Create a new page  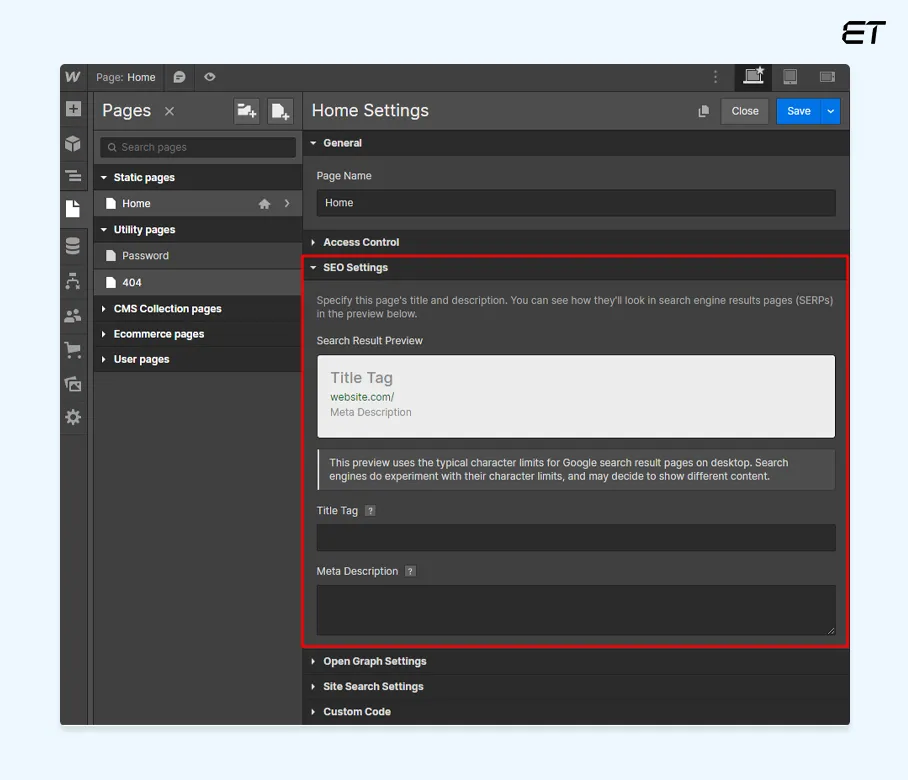point(280,111)
